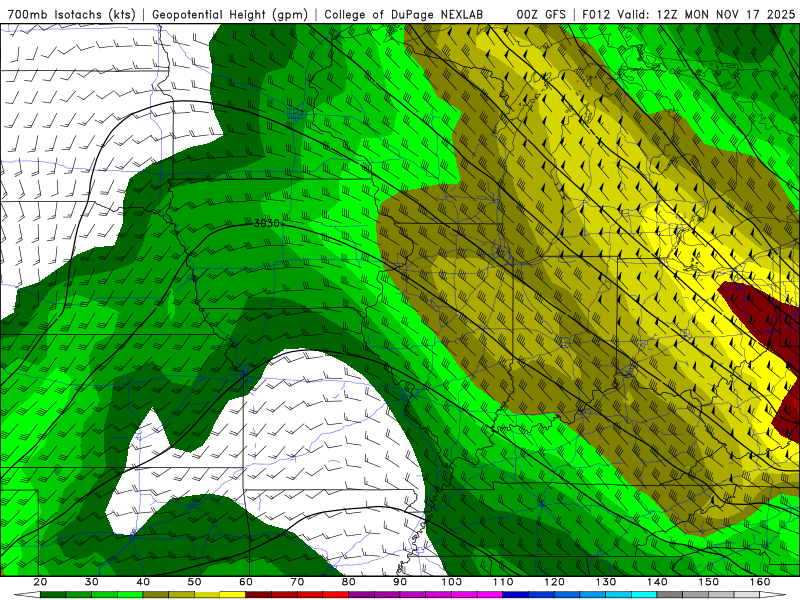Click the '120' colorbar scale label
The height and width of the screenshot is (600, 800).
click(555, 582)
